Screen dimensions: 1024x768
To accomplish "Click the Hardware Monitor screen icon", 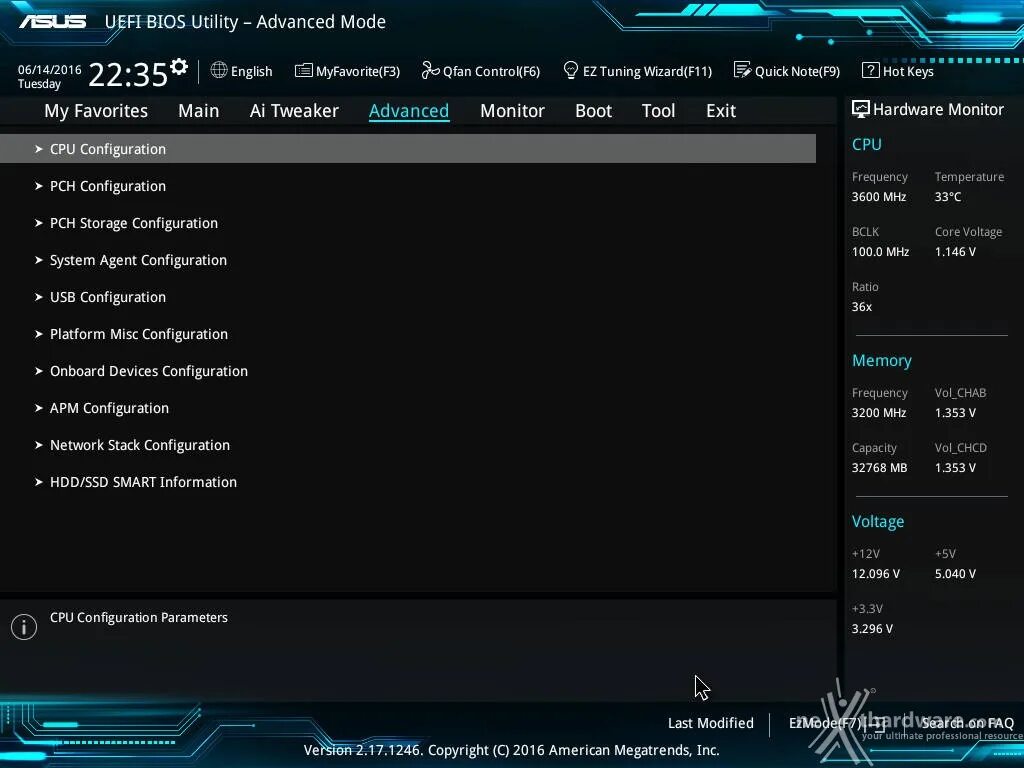I will tap(860, 109).
